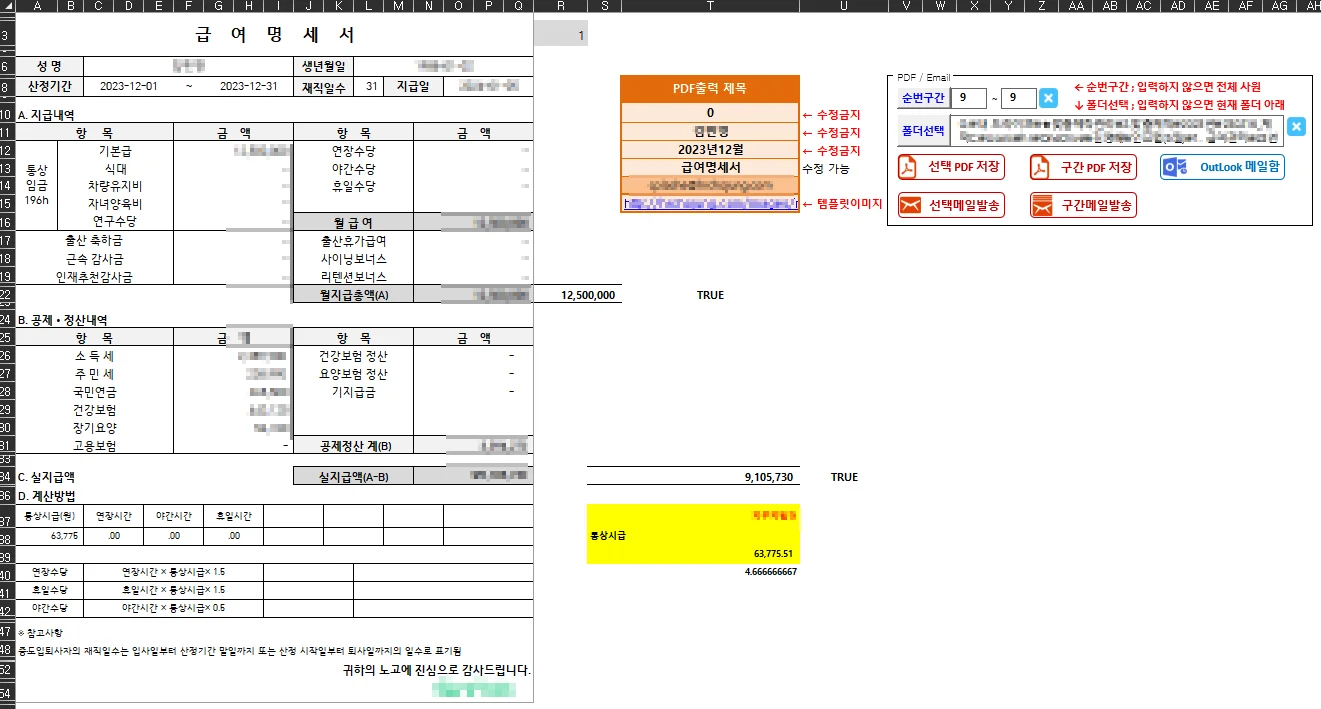The width and height of the screenshot is (1321, 709).
Task: Select the 고용보험 cell
Action: pos(95,446)
